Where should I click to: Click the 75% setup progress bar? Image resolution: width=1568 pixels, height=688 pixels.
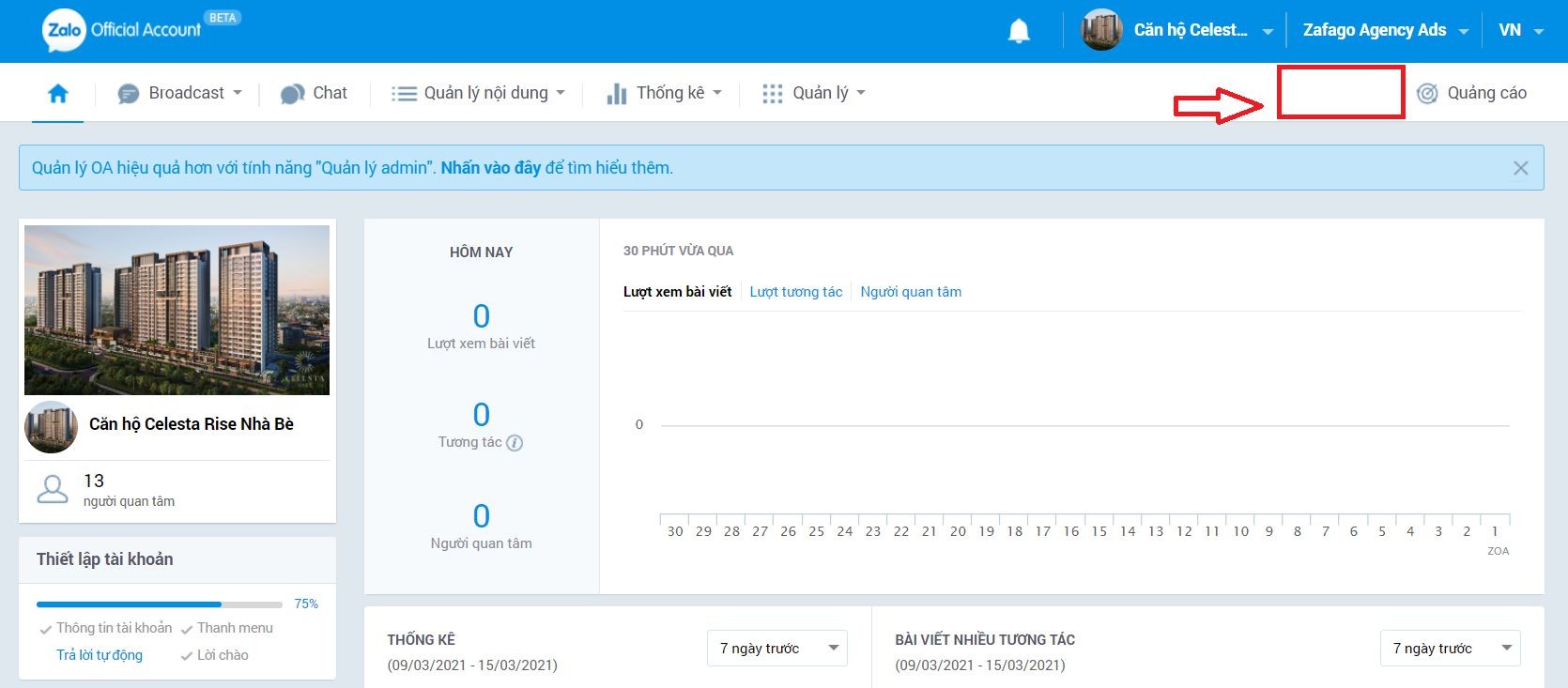[x=160, y=604]
